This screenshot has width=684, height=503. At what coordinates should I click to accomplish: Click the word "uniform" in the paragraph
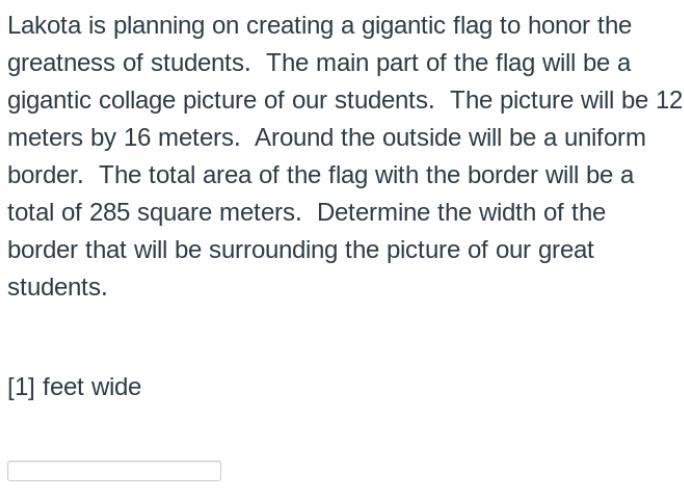tap(605, 137)
